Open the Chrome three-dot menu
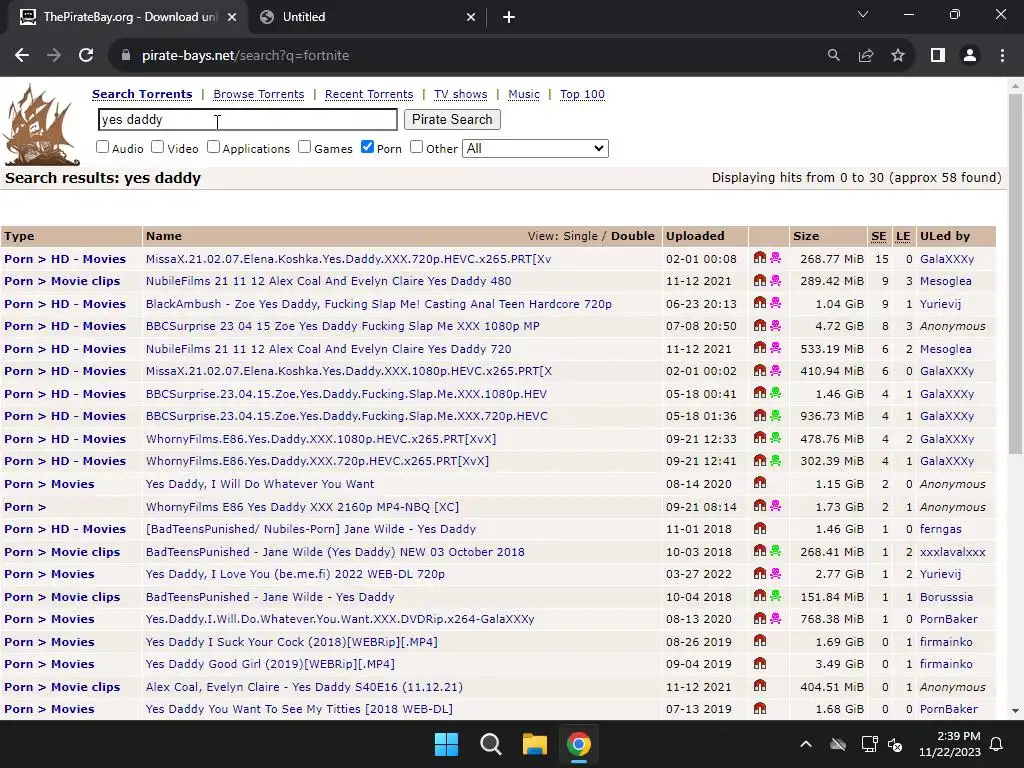This screenshot has height=768, width=1024. click(1002, 56)
